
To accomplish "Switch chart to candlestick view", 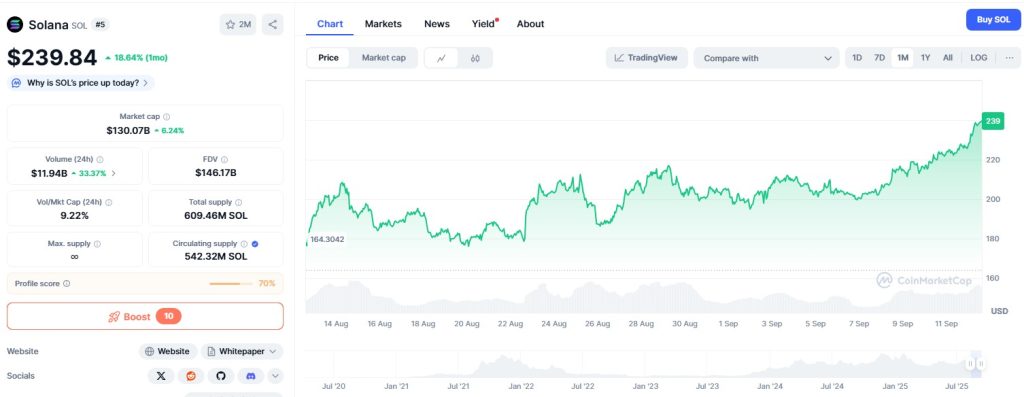I will [475, 58].
